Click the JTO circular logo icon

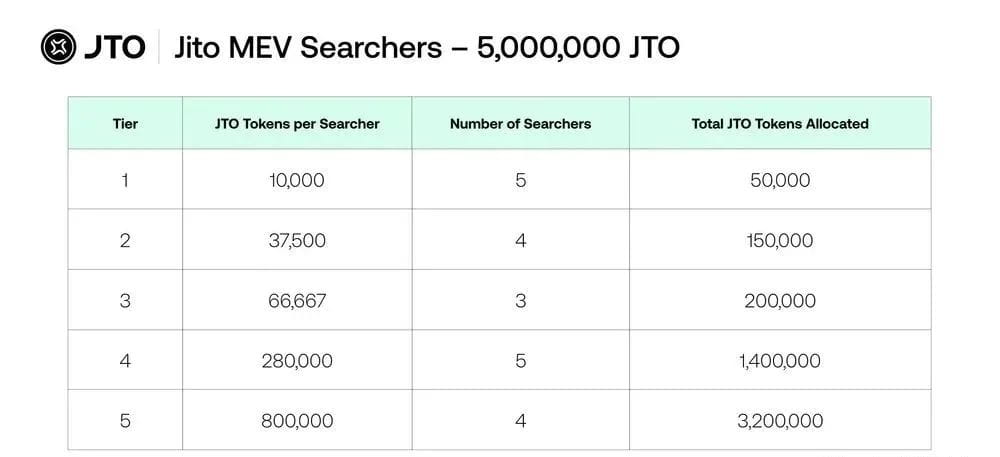pyautogui.click(x=59, y=47)
